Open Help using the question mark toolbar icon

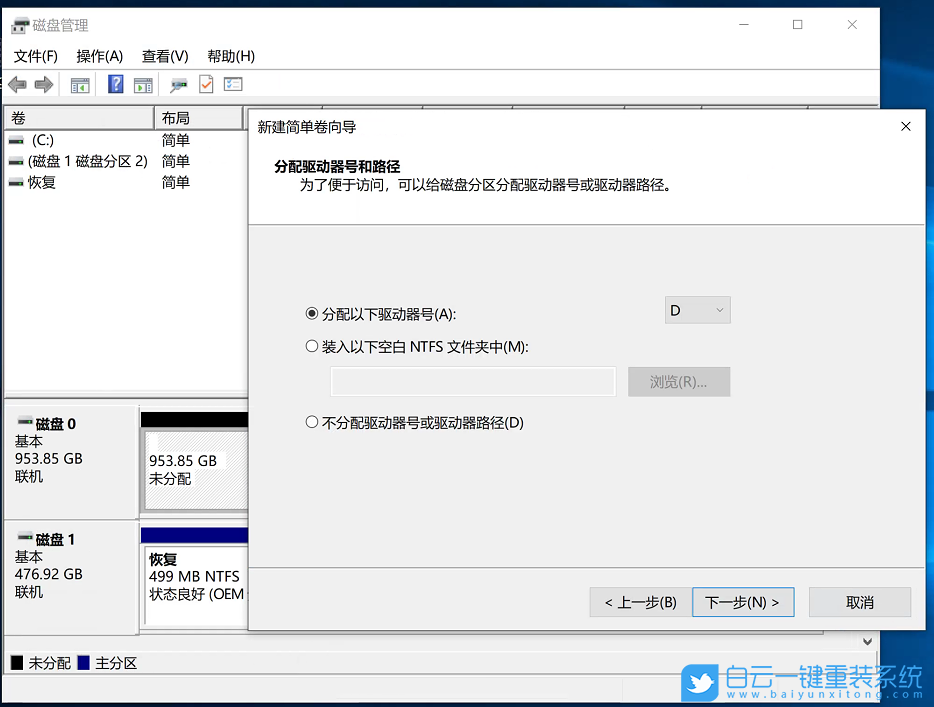point(115,84)
